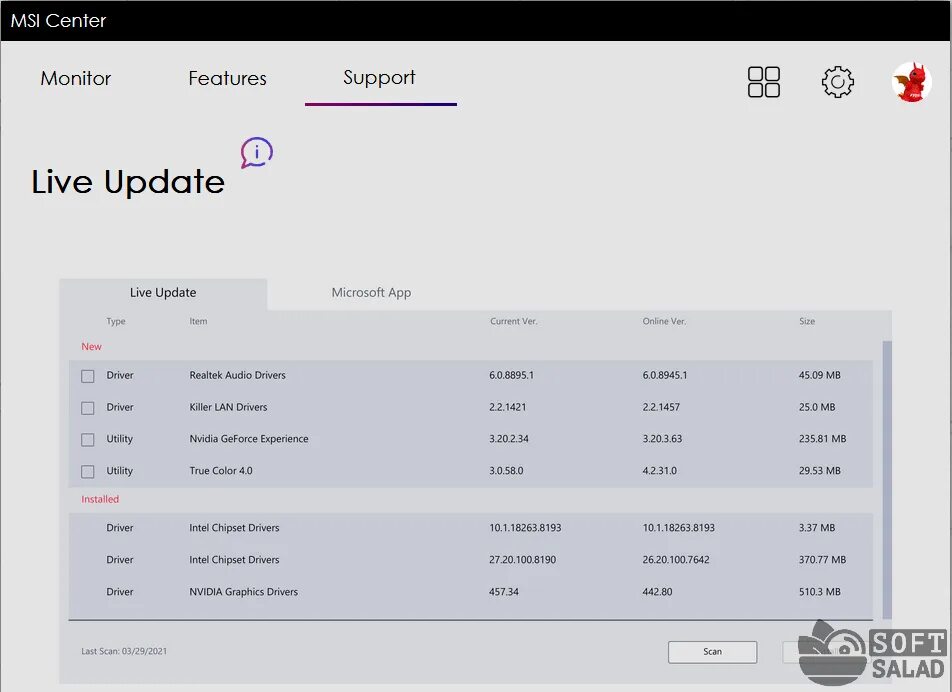The height and width of the screenshot is (692, 952).
Task: Click the New section label
Action: coord(92,347)
